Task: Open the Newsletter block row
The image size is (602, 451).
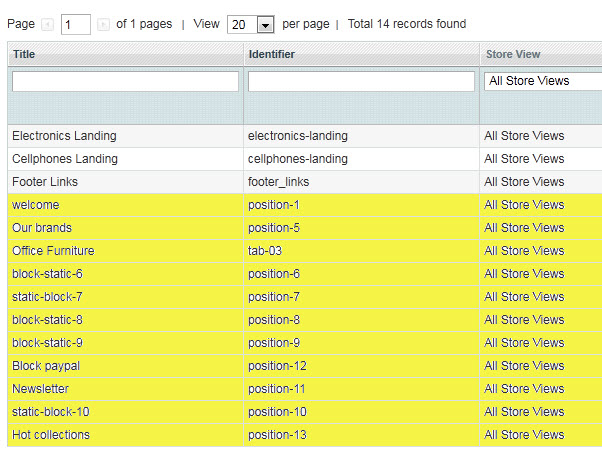Action: [x=305, y=389]
